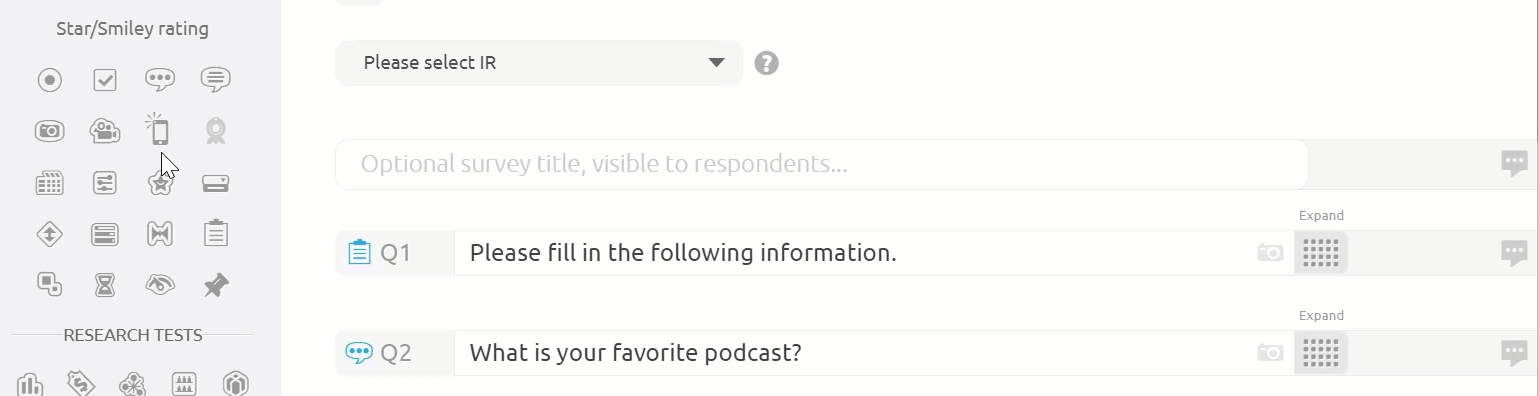Screen dimensions: 1538x396
Task: Select the slider scale question icon
Action: 105,183
